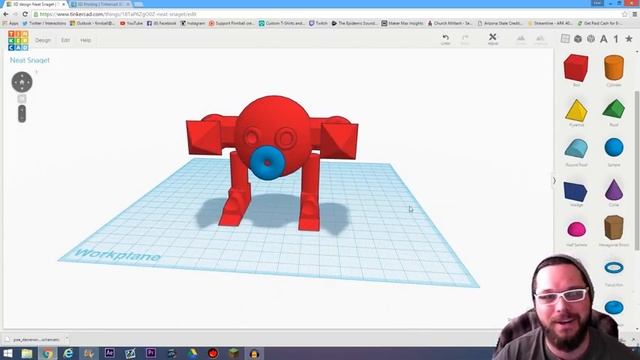Click the Undo arrow icon

pos(446,38)
